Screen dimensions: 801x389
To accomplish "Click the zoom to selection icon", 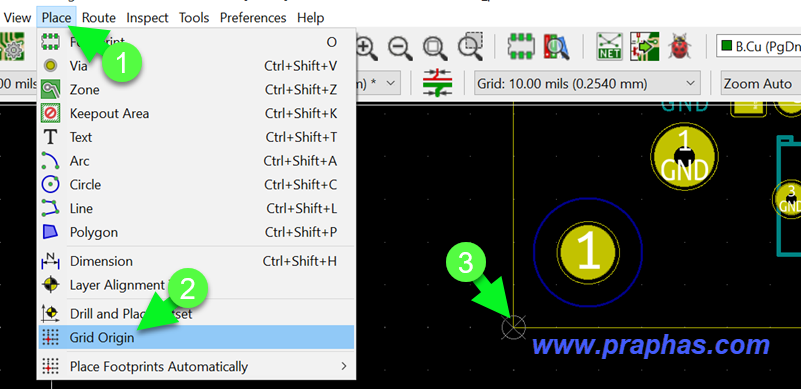I will coord(470,47).
